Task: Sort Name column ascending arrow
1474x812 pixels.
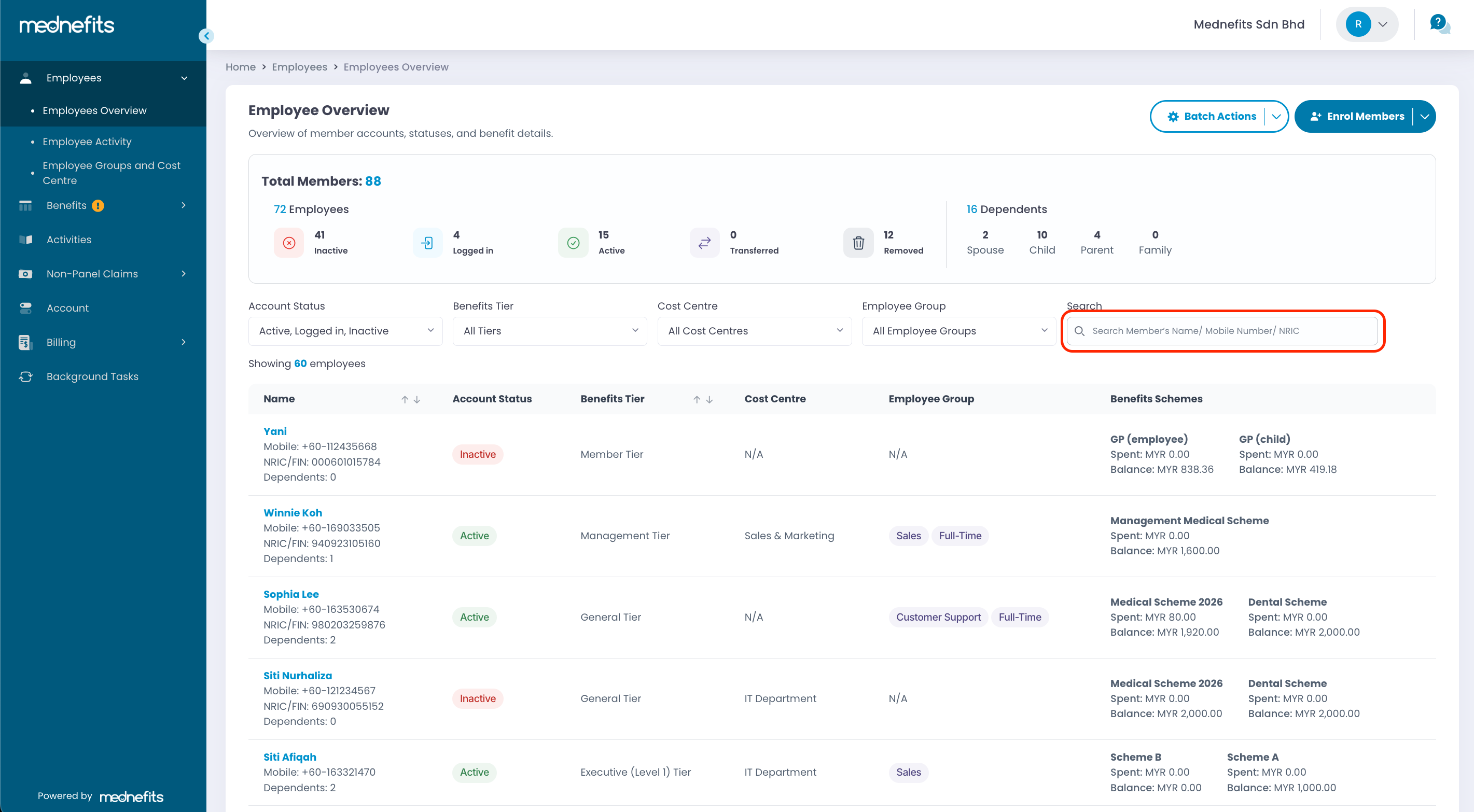Action: (405, 399)
